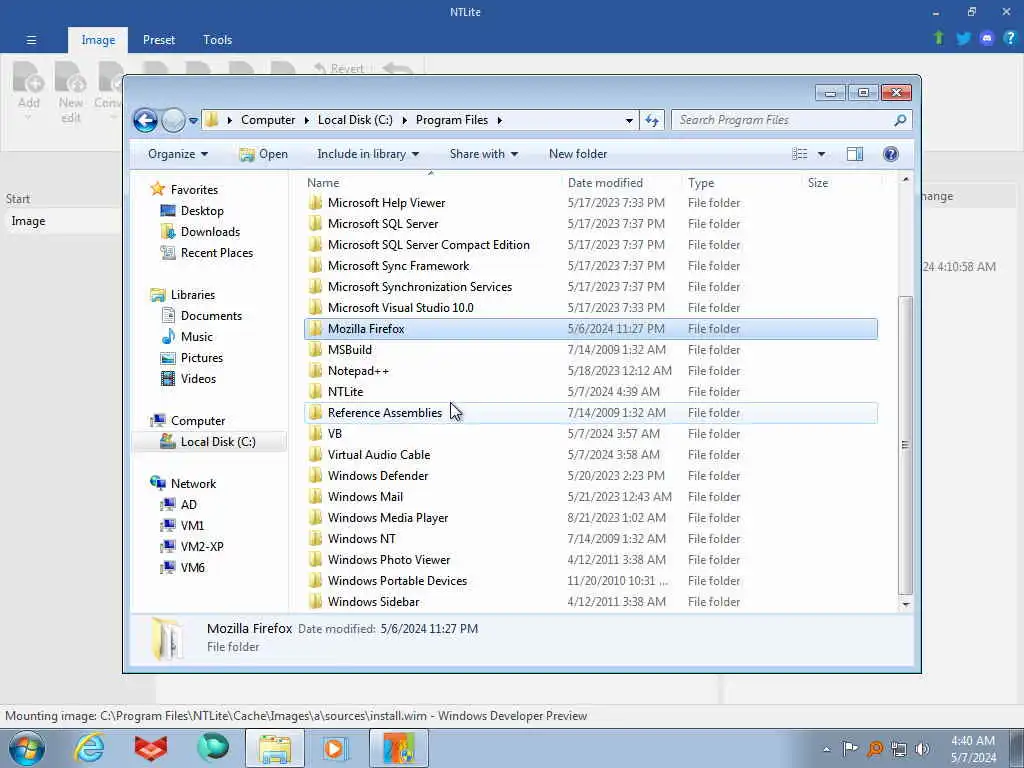
Task: Click the address bar refresh icon
Action: pyautogui.click(x=652, y=120)
